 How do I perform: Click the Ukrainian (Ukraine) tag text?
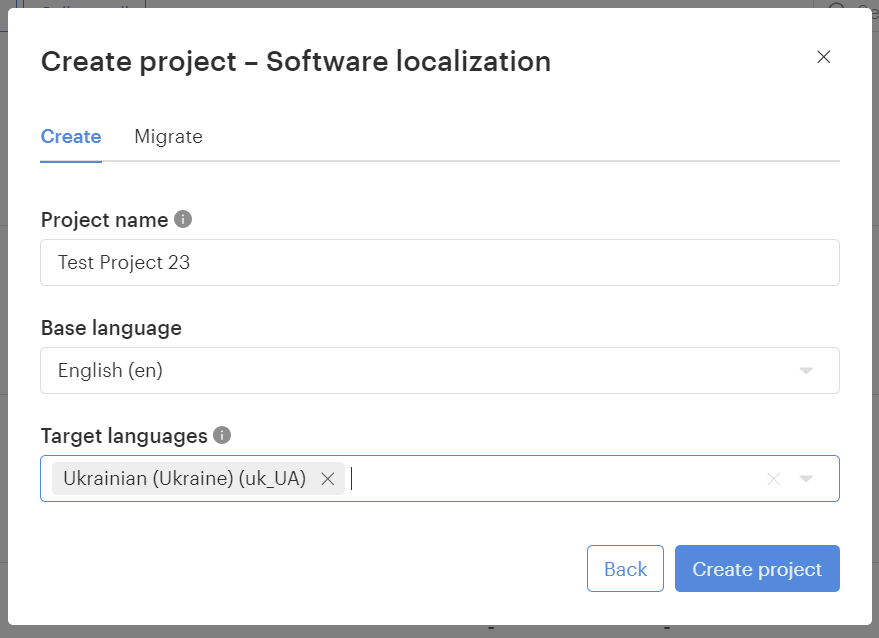click(184, 479)
